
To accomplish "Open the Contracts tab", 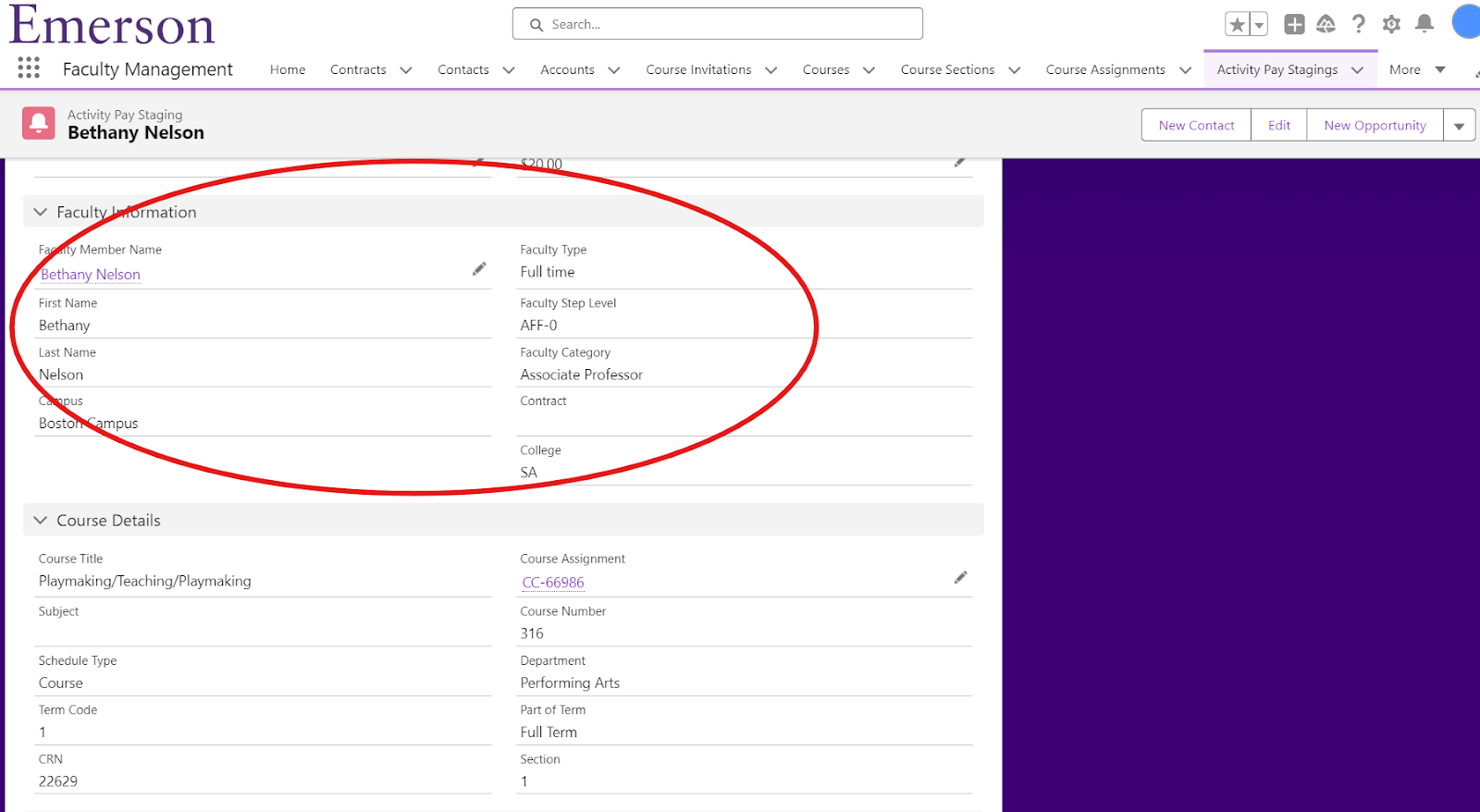I will click(x=358, y=69).
